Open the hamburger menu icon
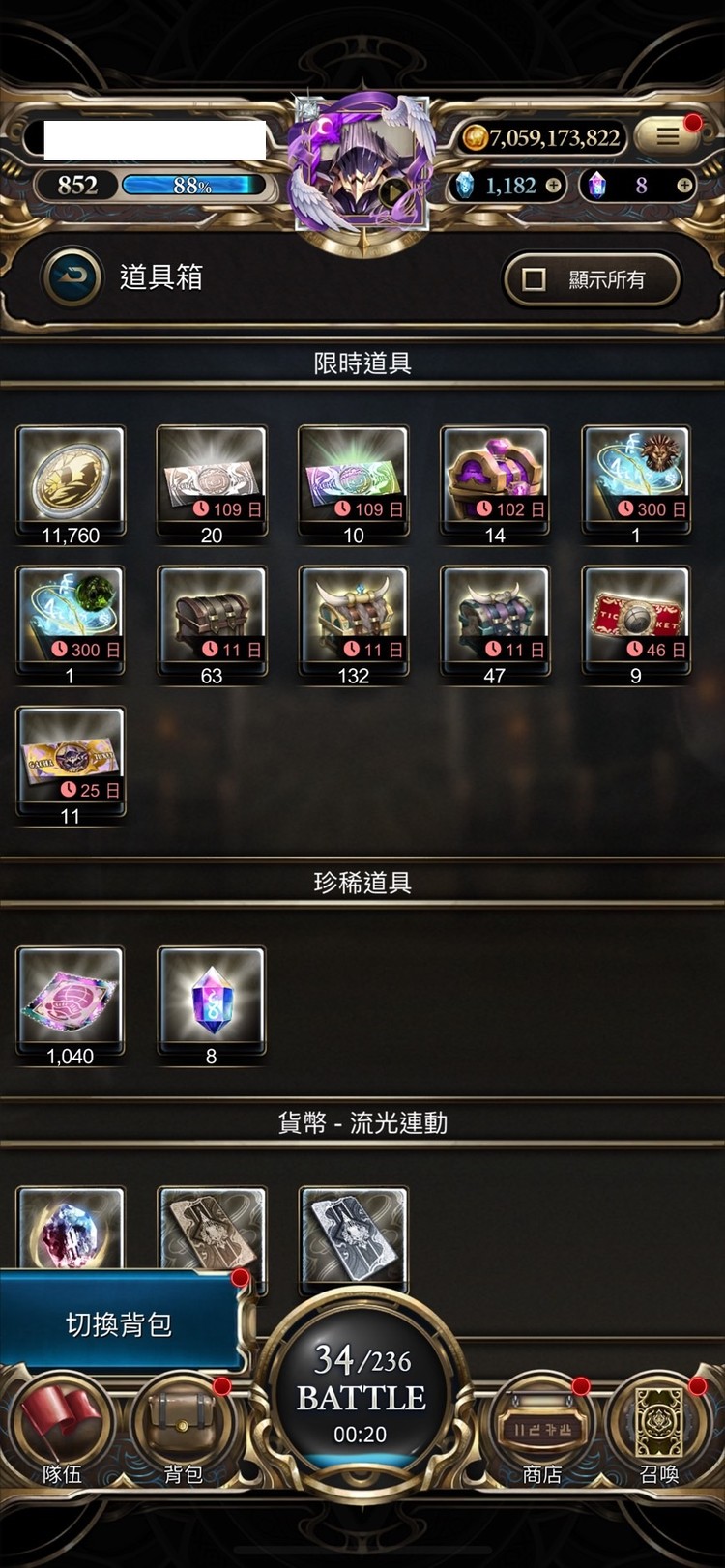The image size is (725, 1568). [668, 136]
